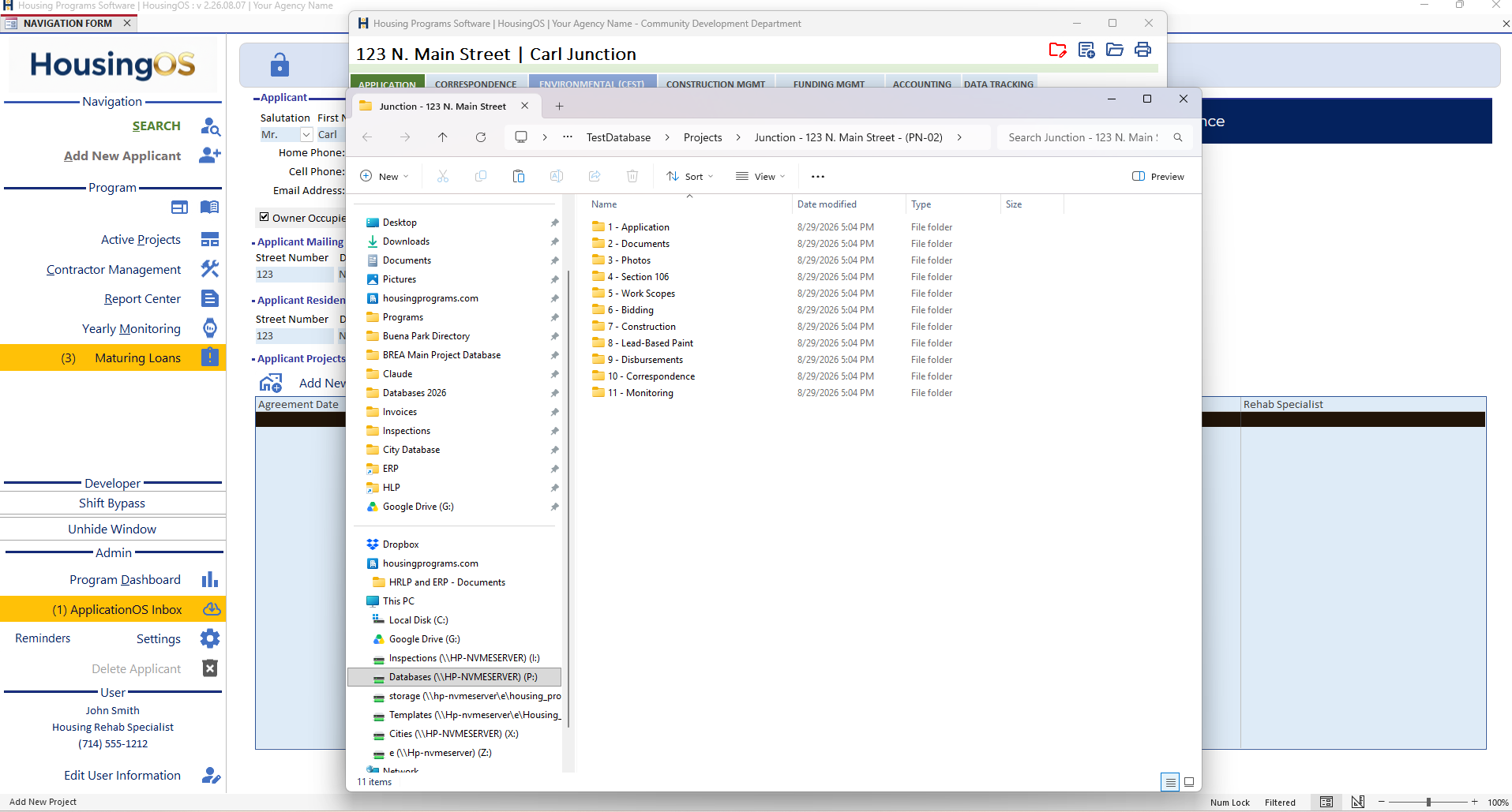Adjust the zoom slider in status bar
Viewport: 1512px width, 812px height.
pos(1428,803)
